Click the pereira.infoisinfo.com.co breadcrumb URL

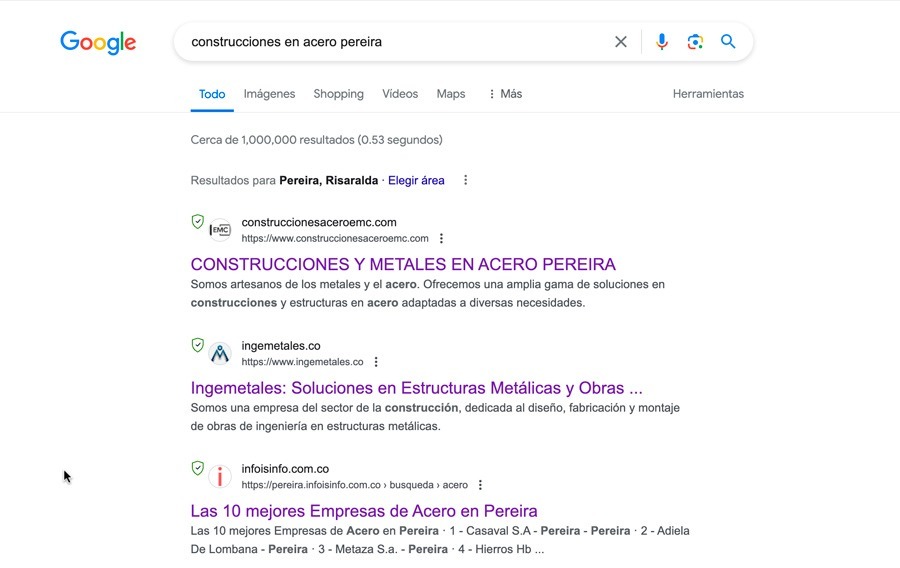click(355, 485)
